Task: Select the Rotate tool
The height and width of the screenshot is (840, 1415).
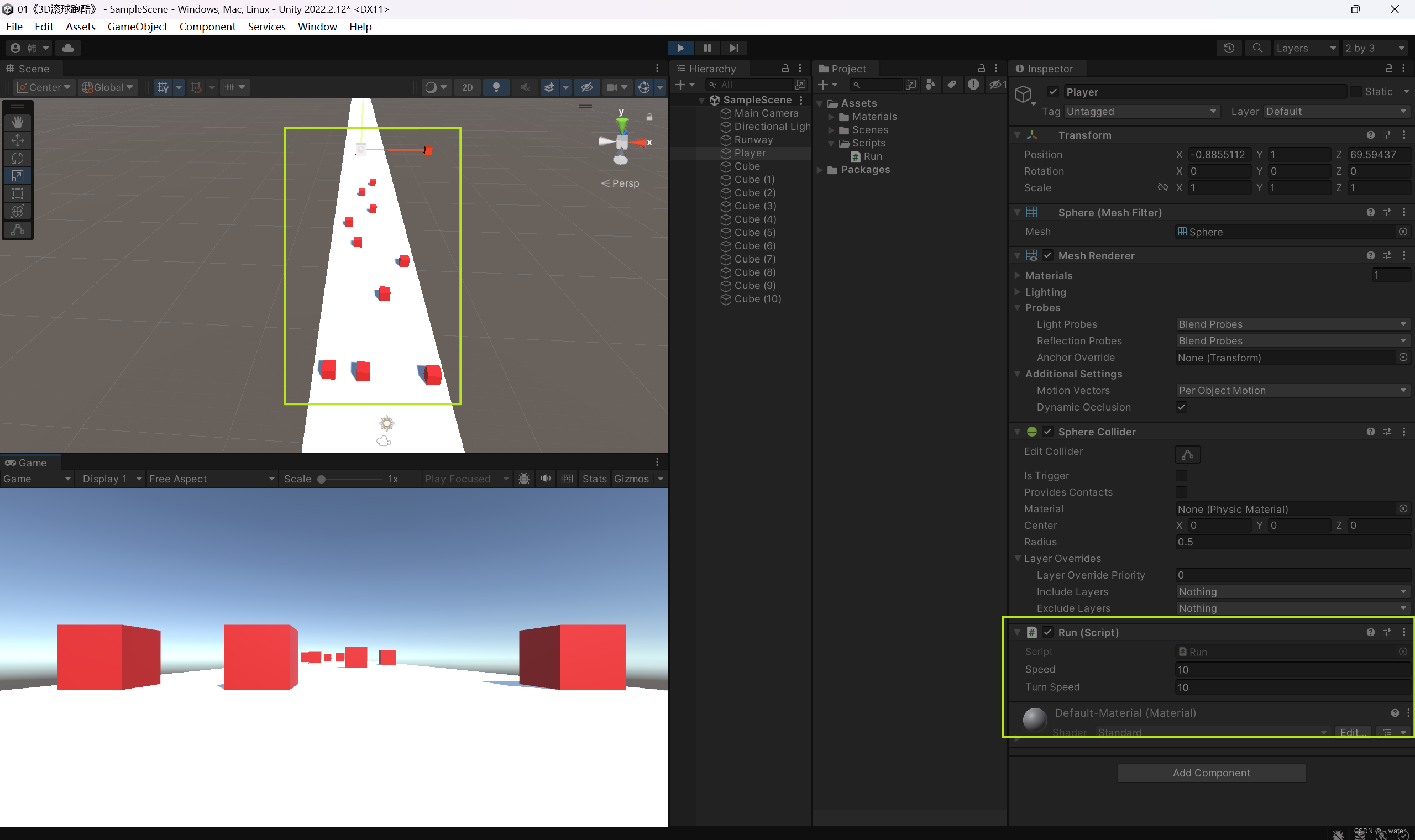Action: [x=18, y=158]
